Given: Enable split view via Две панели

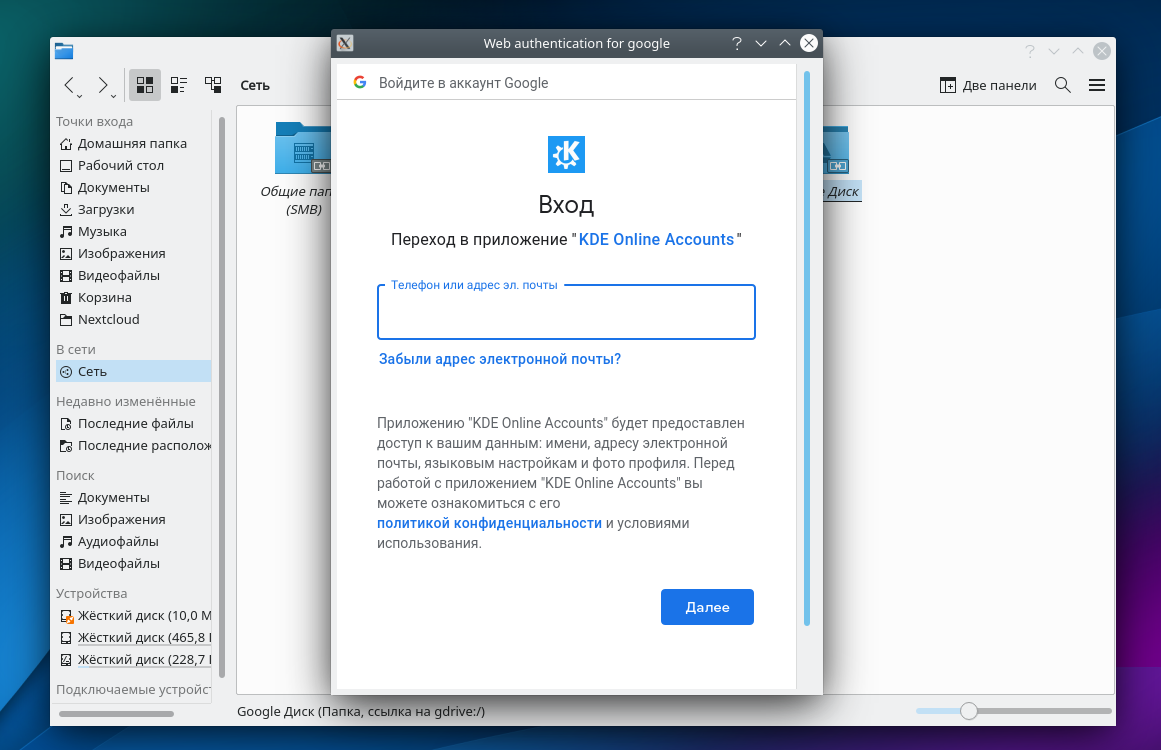Looking at the screenshot, I should (x=988, y=85).
